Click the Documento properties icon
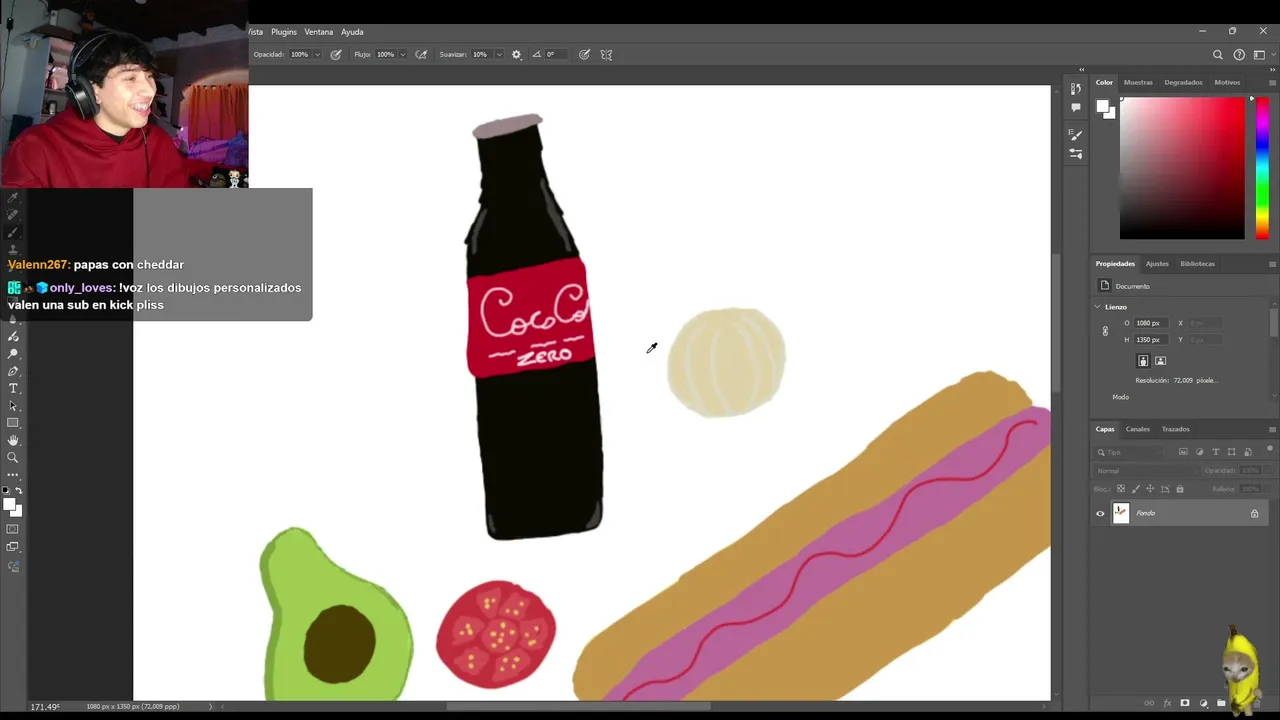This screenshot has height=720, width=1280. [1104, 286]
